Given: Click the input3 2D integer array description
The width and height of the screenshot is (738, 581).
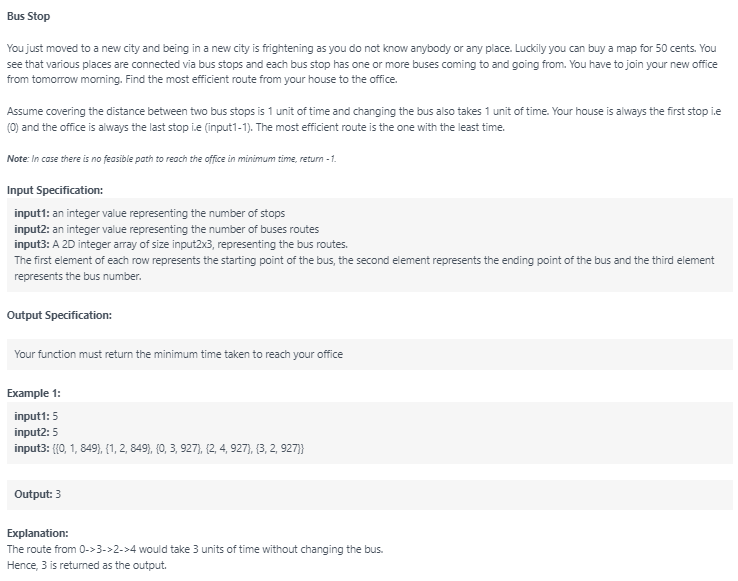Looking at the screenshot, I should 181,244.
